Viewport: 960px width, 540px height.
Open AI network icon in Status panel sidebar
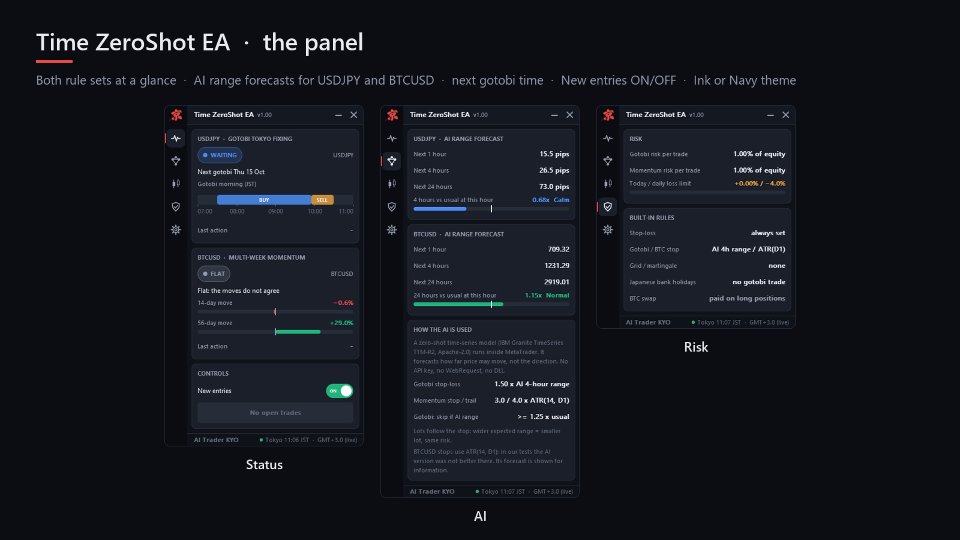click(176, 160)
